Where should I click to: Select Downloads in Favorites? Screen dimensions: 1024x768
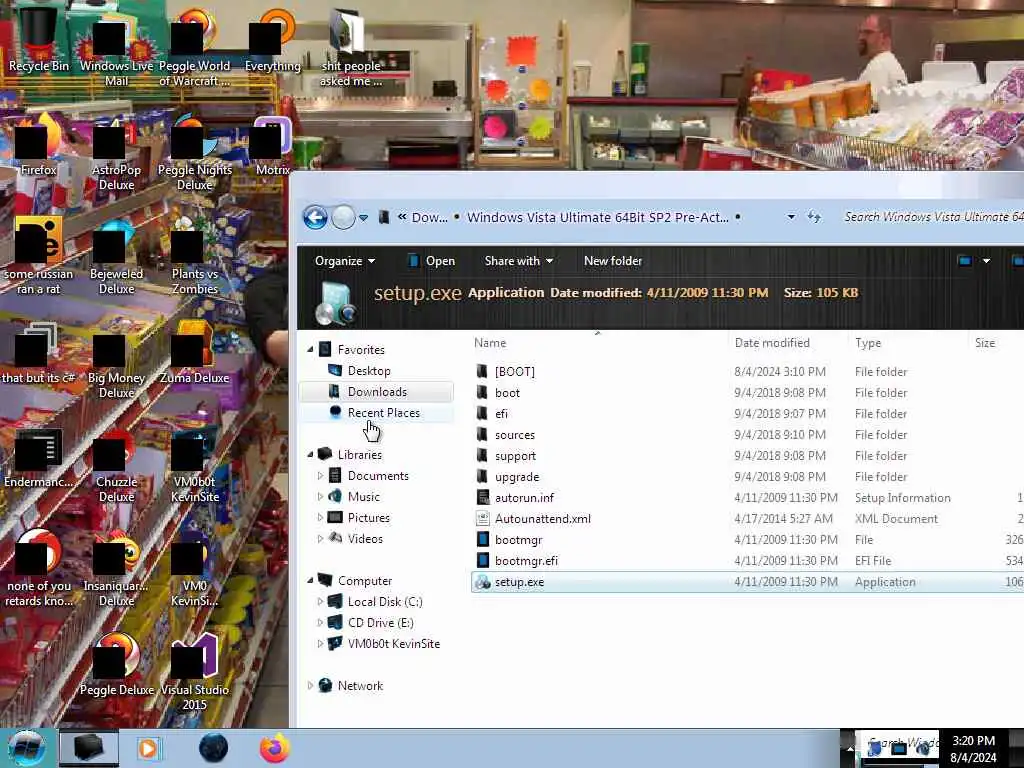(x=377, y=392)
